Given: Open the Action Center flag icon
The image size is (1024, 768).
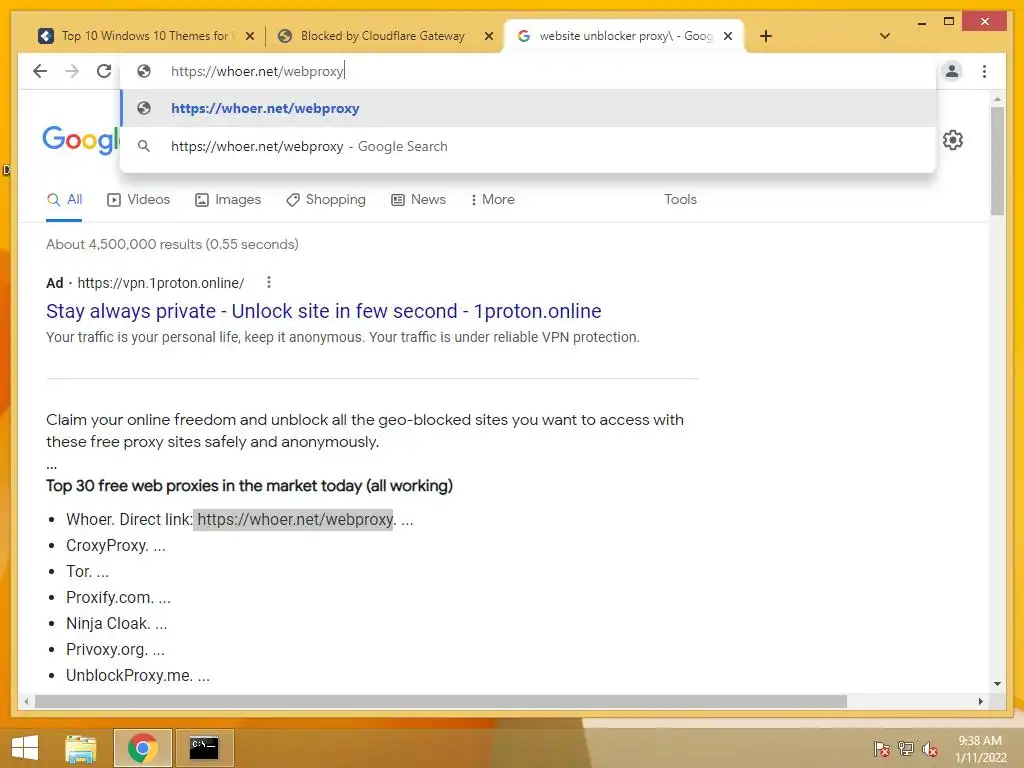Looking at the screenshot, I should click(x=882, y=749).
